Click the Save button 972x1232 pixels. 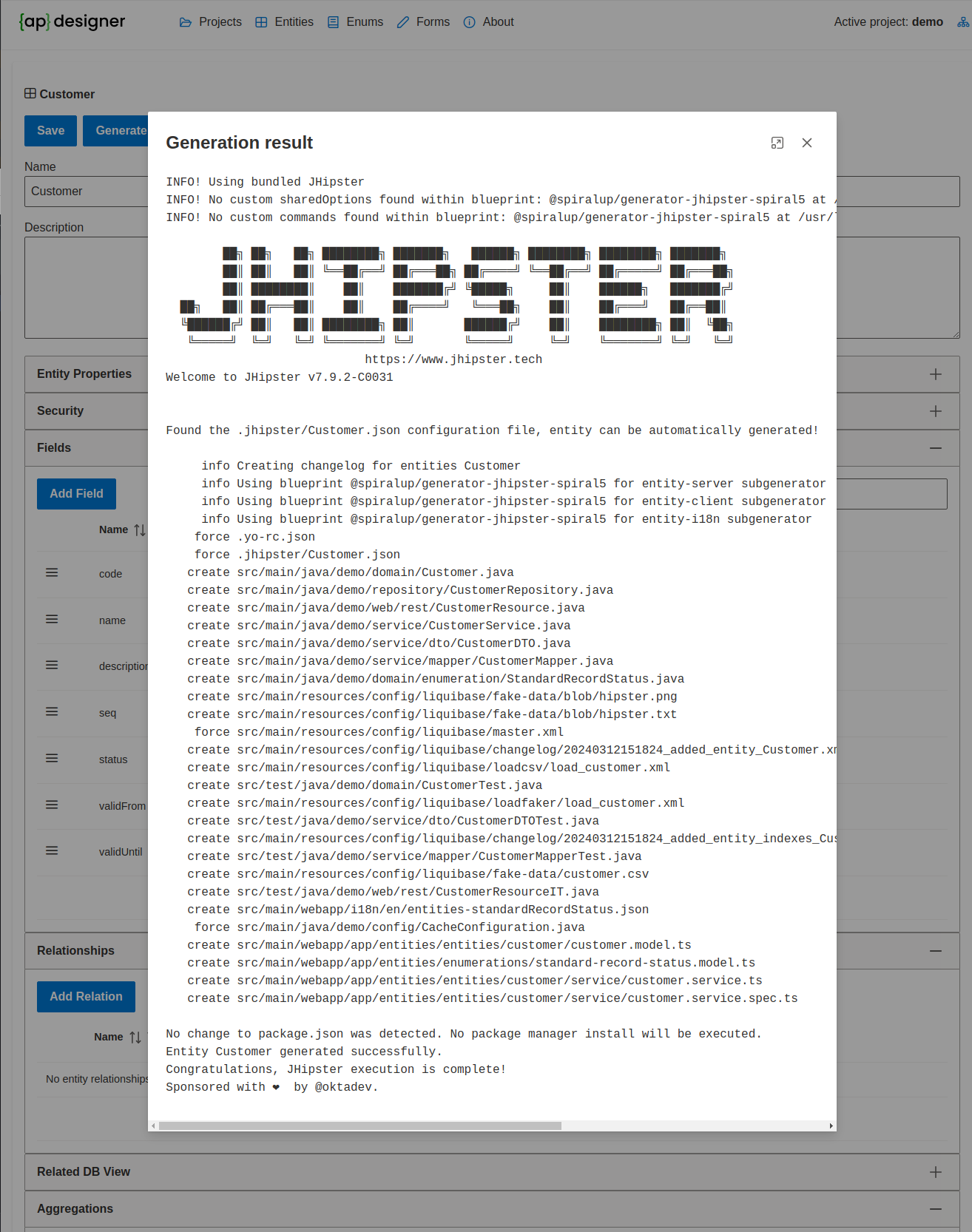(x=50, y=131)
